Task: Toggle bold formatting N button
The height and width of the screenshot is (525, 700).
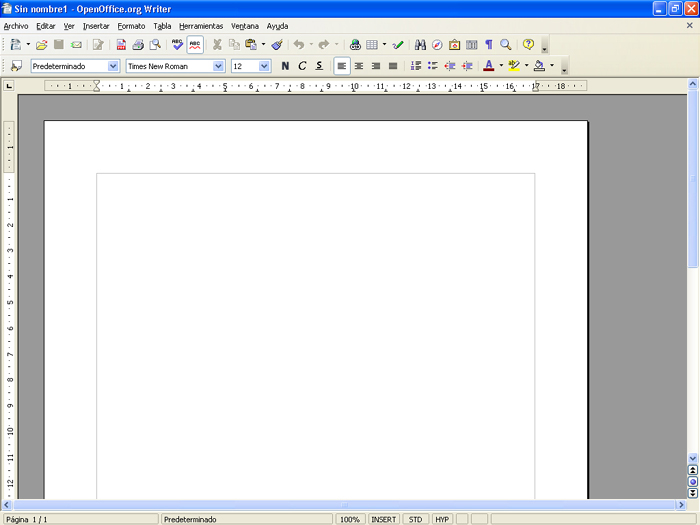Action: tap(285, 66)
